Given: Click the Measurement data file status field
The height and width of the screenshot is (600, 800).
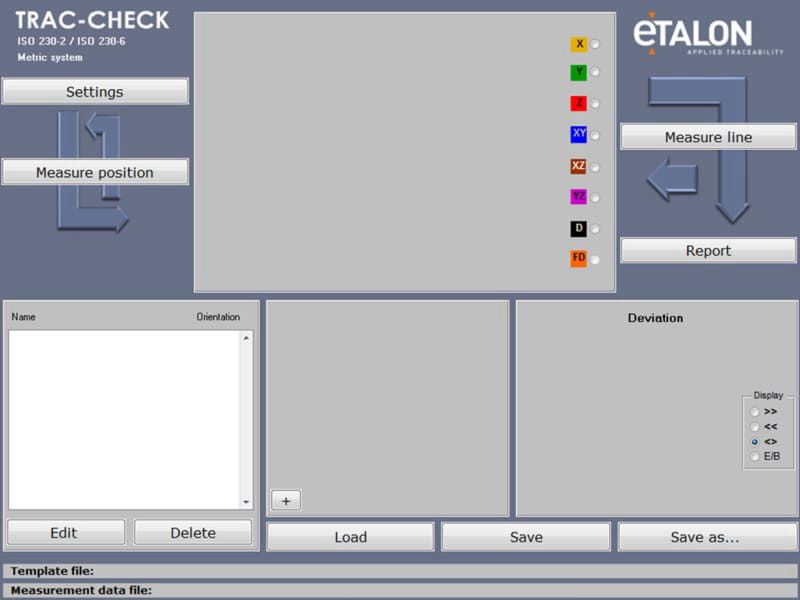Looking at the screenshot, I should coord(400,590).
